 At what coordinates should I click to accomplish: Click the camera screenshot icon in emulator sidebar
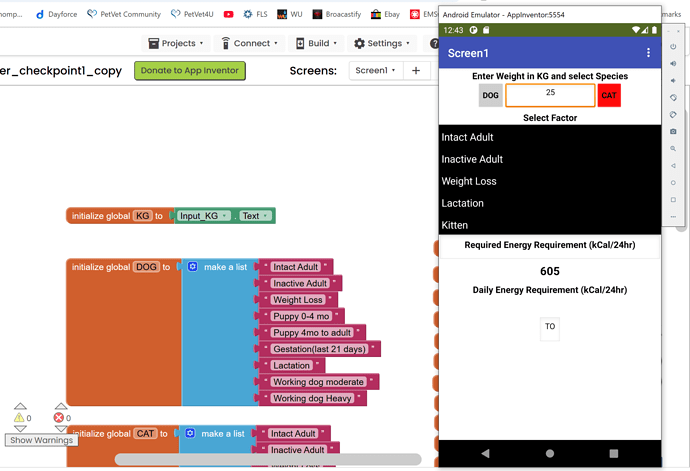click(673, 132)
